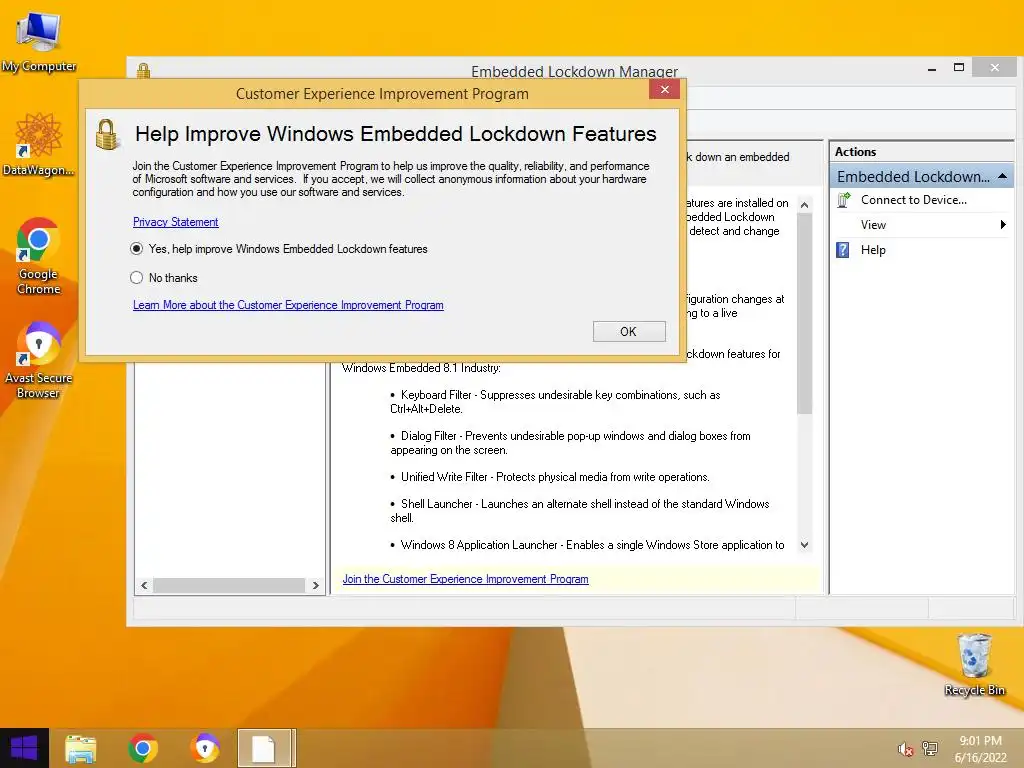Screen dimensions: 1024x768
Task: Click the horizontal scrollbar thumb in tree pane
Action: [229, 585]
